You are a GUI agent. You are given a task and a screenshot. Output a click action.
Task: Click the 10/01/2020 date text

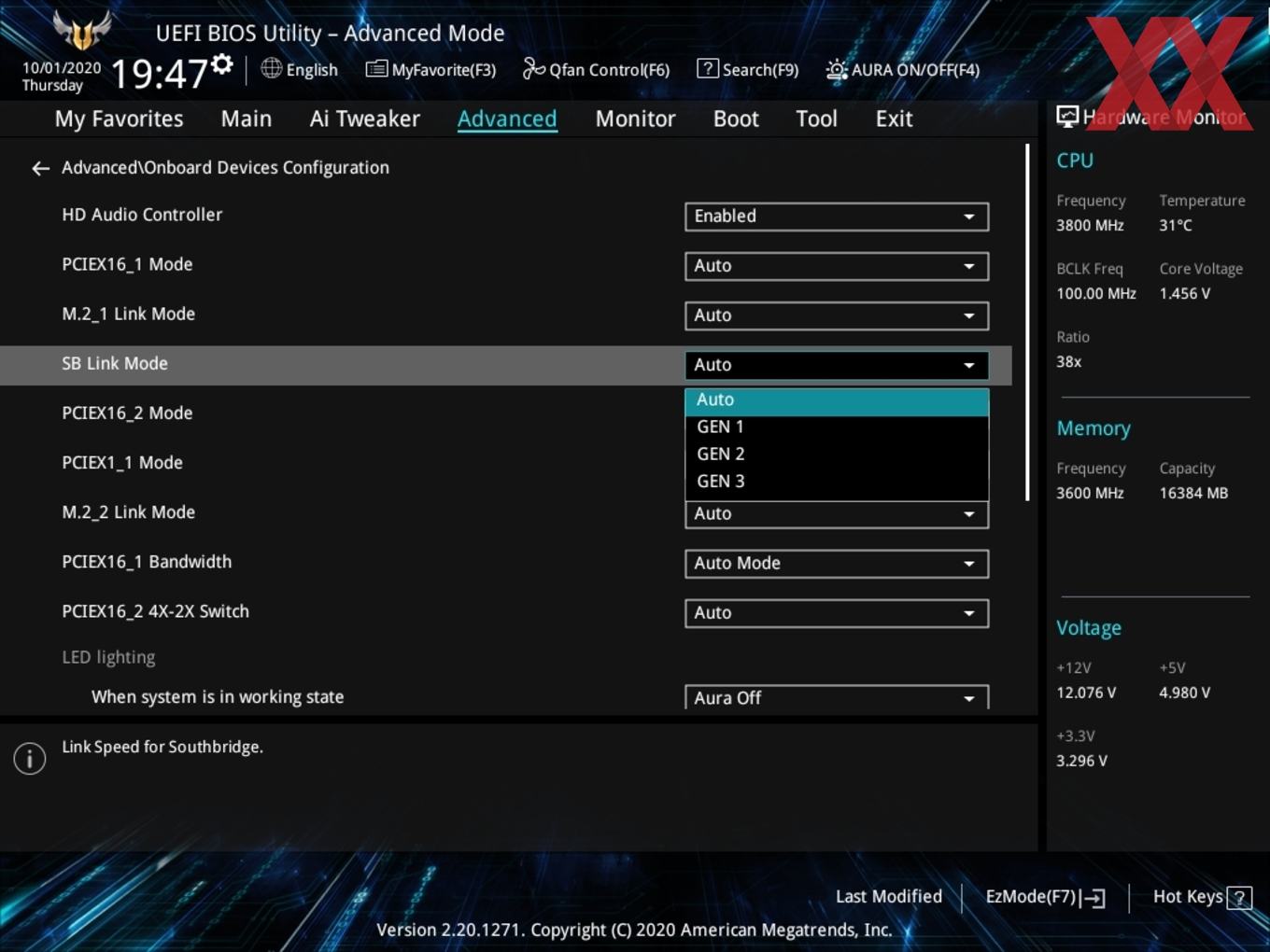tap(62, 68)
